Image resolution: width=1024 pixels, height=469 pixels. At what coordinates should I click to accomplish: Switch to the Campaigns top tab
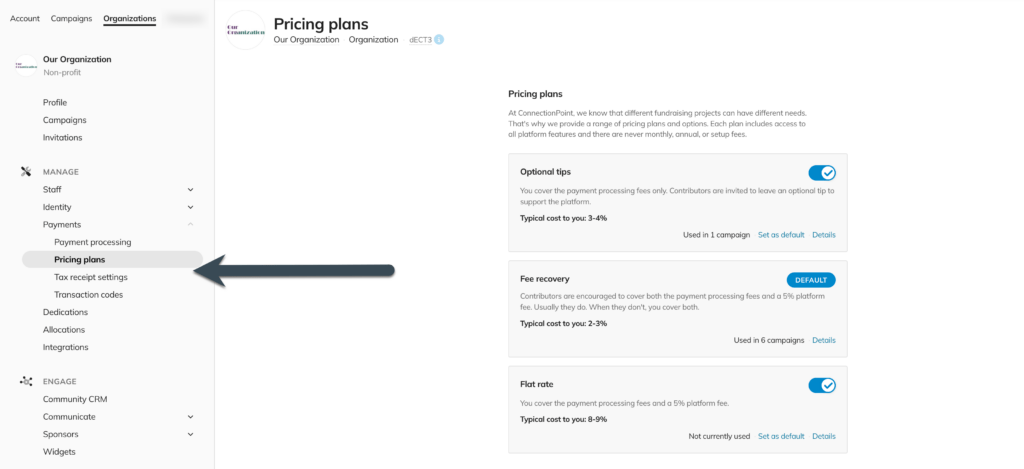(x=71, y=18)
